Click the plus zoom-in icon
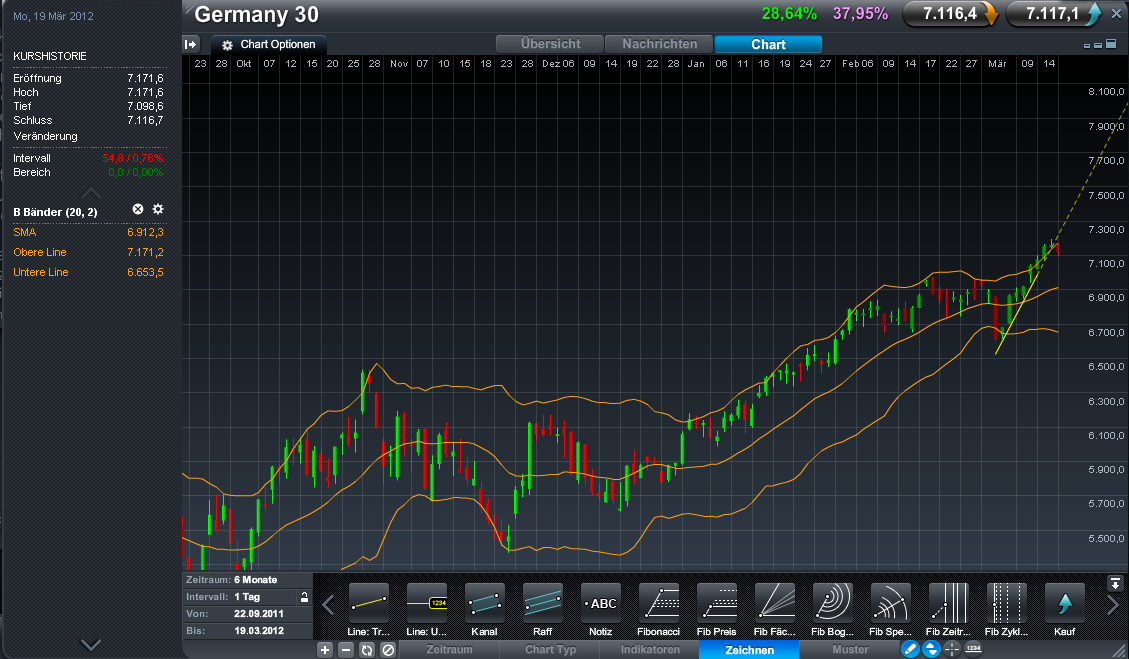Viewport: 1129px width, 659px height. [325, 650]
